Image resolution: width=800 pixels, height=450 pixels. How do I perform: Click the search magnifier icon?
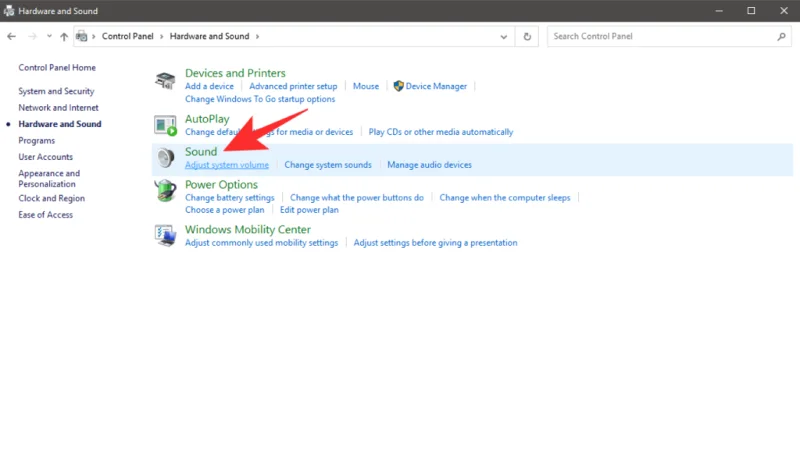(782, 36)
